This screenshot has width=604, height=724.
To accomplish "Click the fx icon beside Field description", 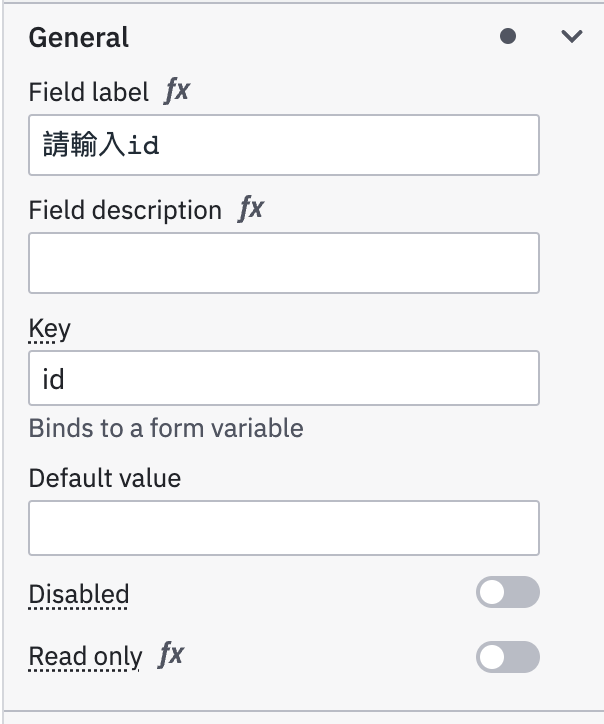I will click(250, 209).
